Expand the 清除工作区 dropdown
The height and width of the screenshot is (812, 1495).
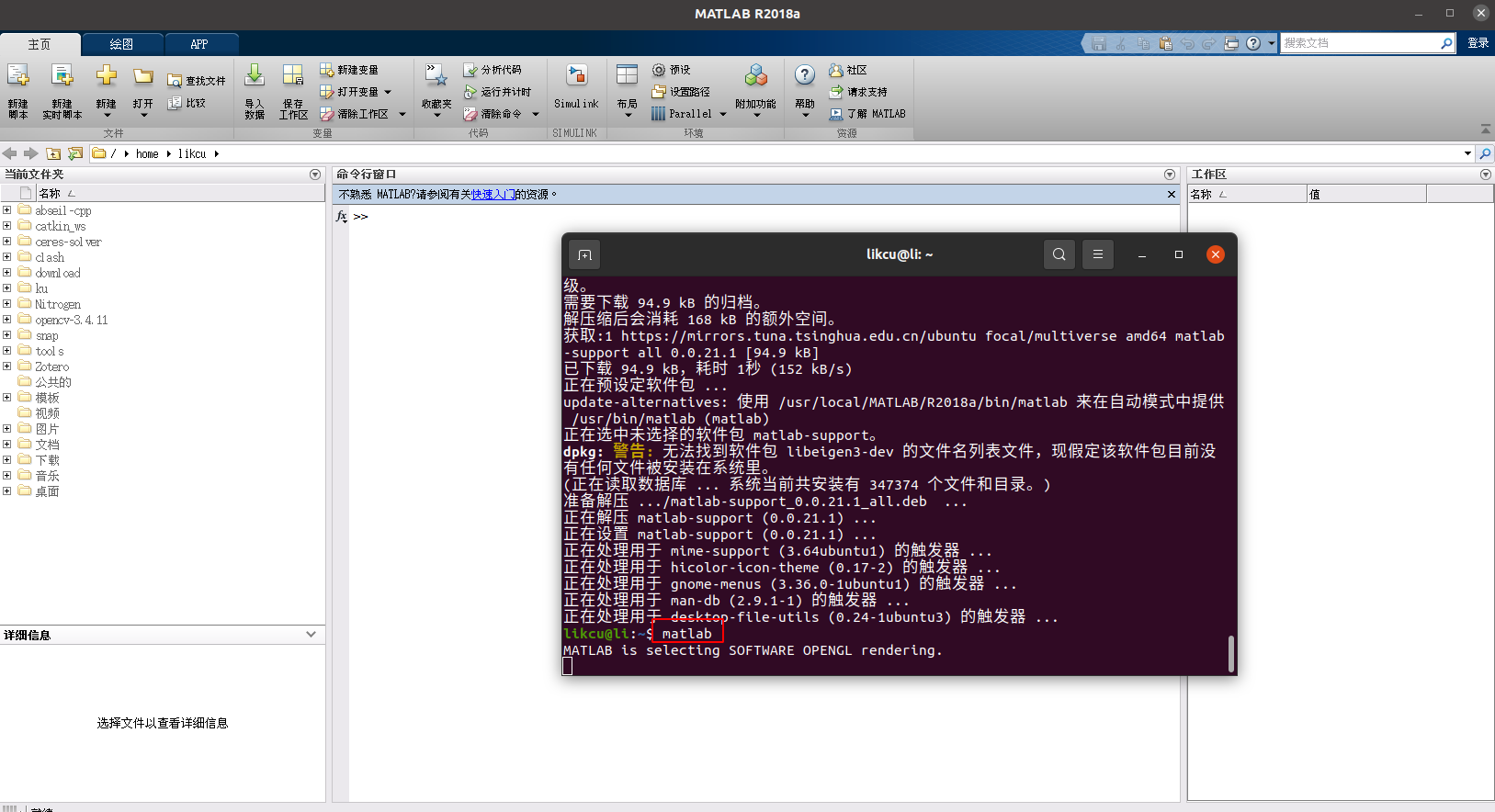click(x=402, y=114)
